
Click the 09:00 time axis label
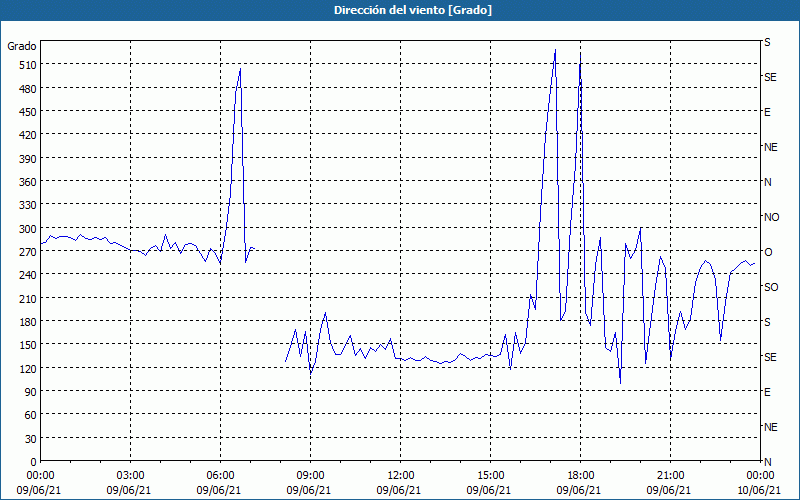(x=311, y=475)
